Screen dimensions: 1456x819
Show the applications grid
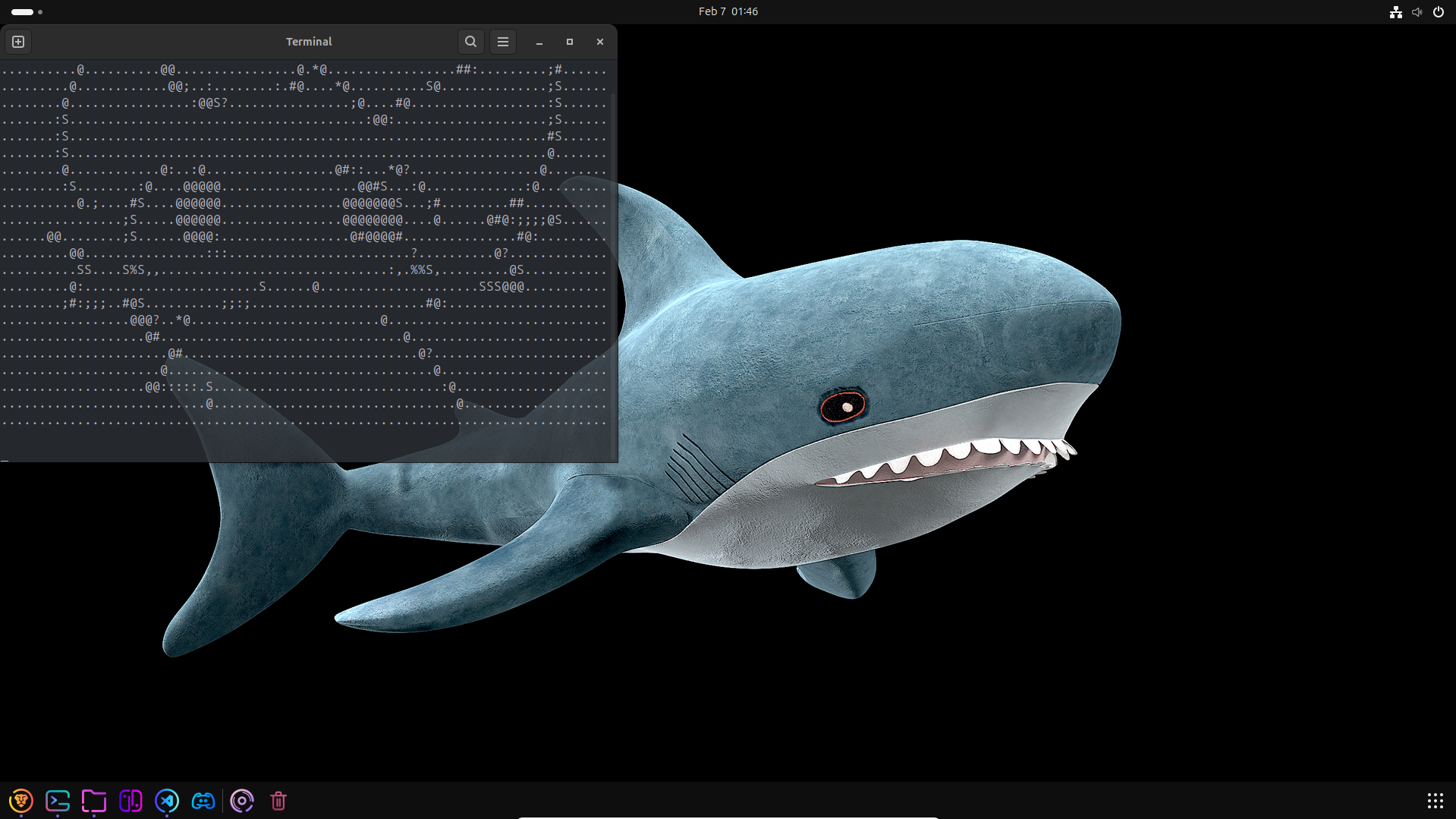(x=1435, y=801)
